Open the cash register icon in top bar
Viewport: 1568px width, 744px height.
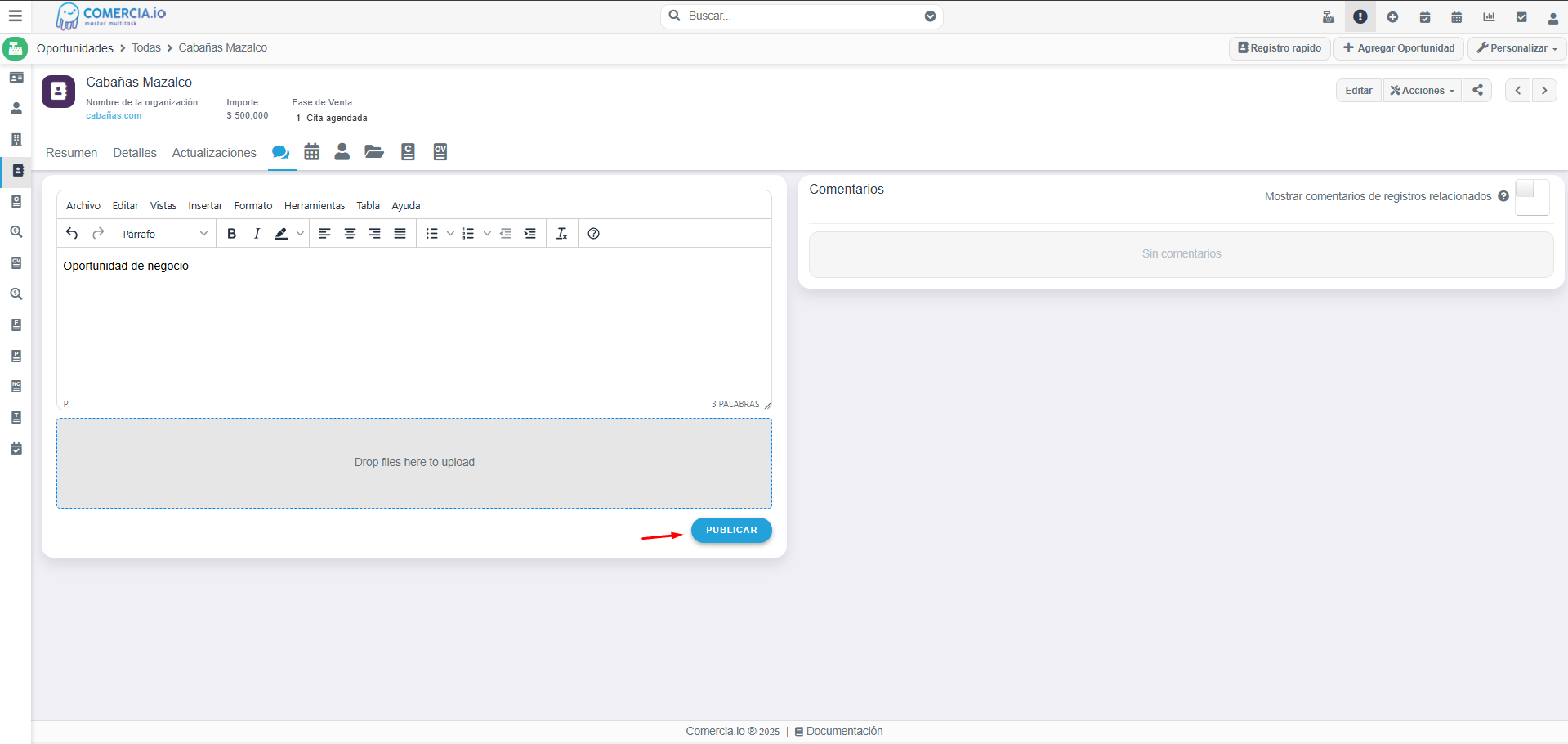coord(1329,17)
